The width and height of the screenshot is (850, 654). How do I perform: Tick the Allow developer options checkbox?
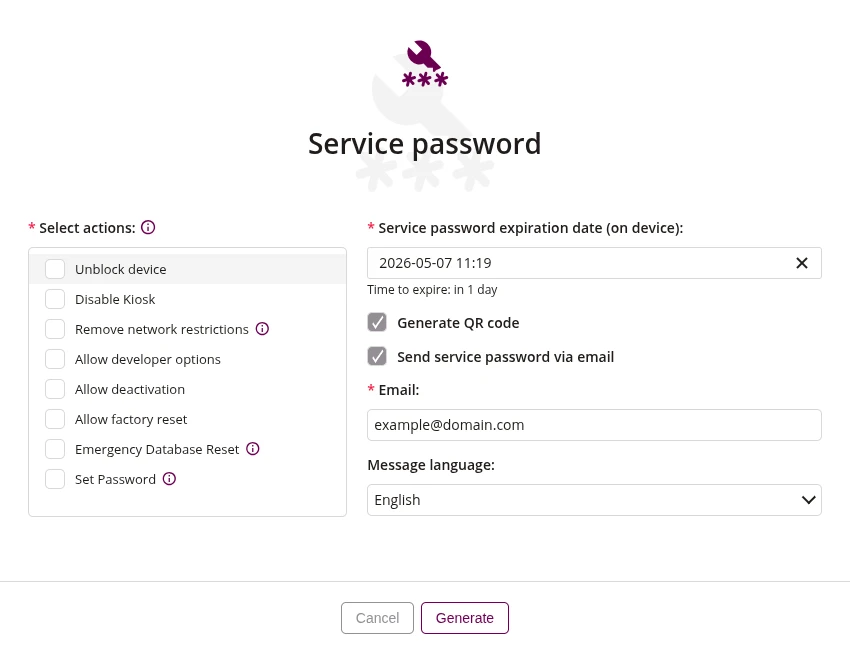55,359
